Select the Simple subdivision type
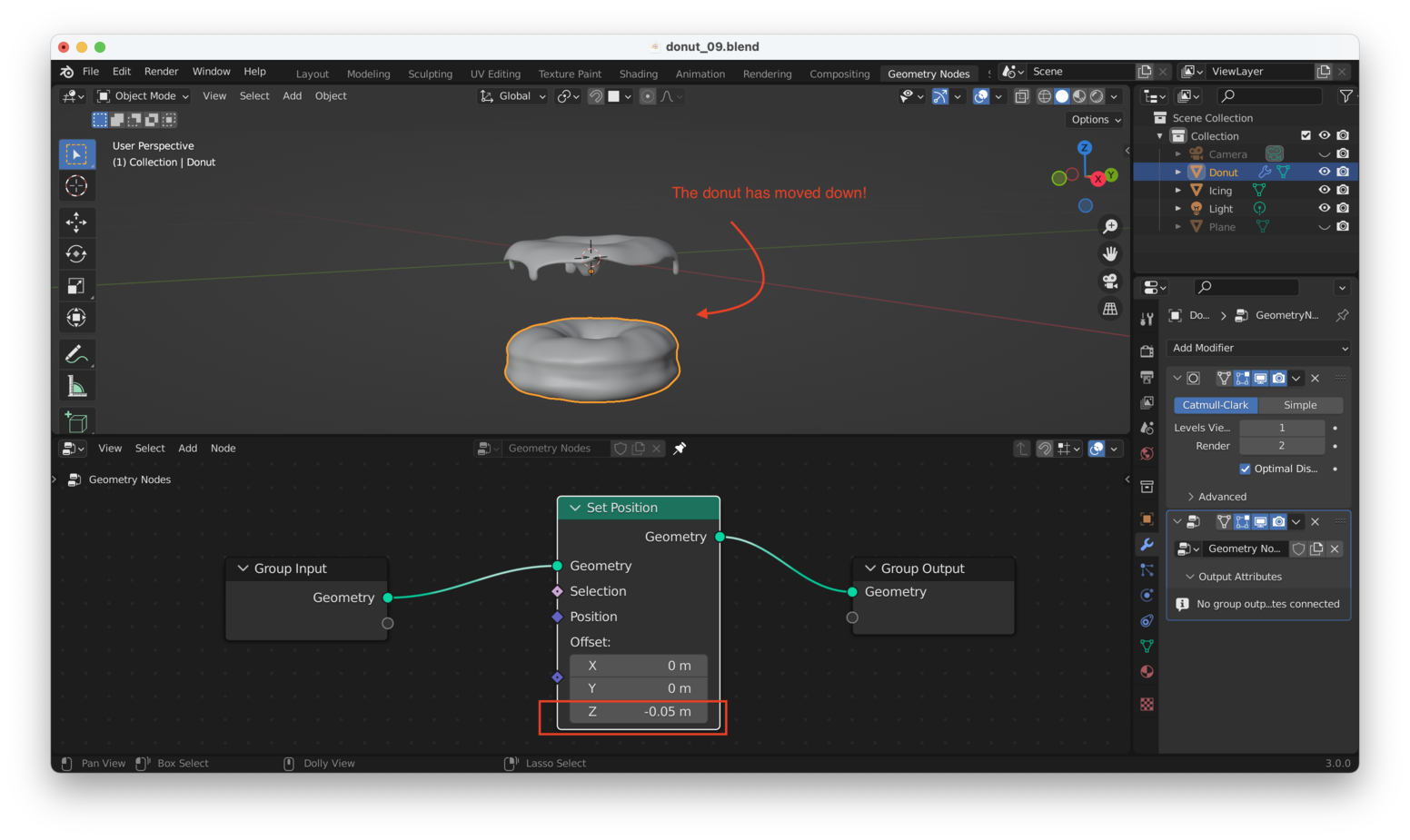The image size is (1410, 840). tap(1299, 405)
